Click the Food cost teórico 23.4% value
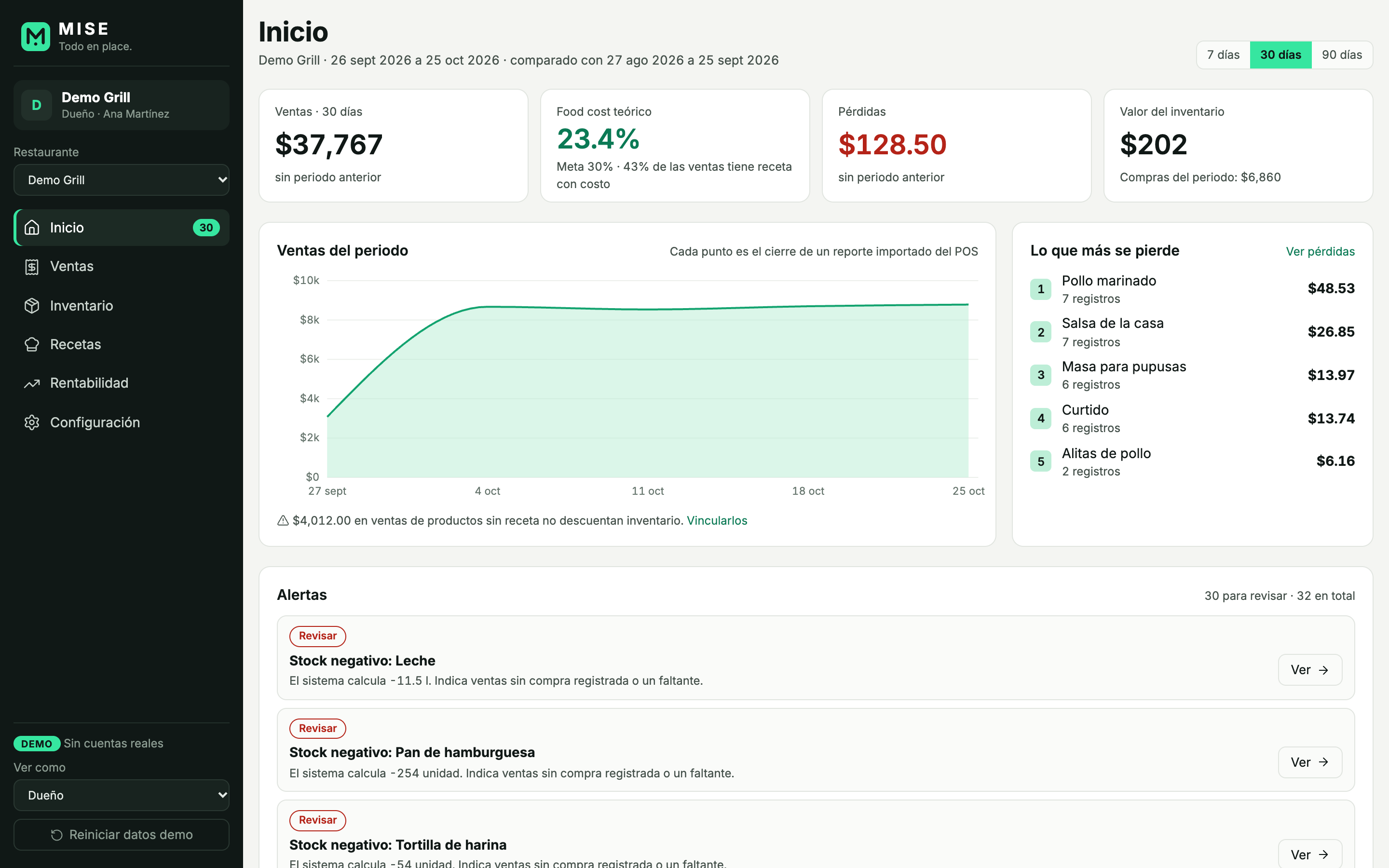This screenshot has width=1389, height=868. tap(598, 139)
